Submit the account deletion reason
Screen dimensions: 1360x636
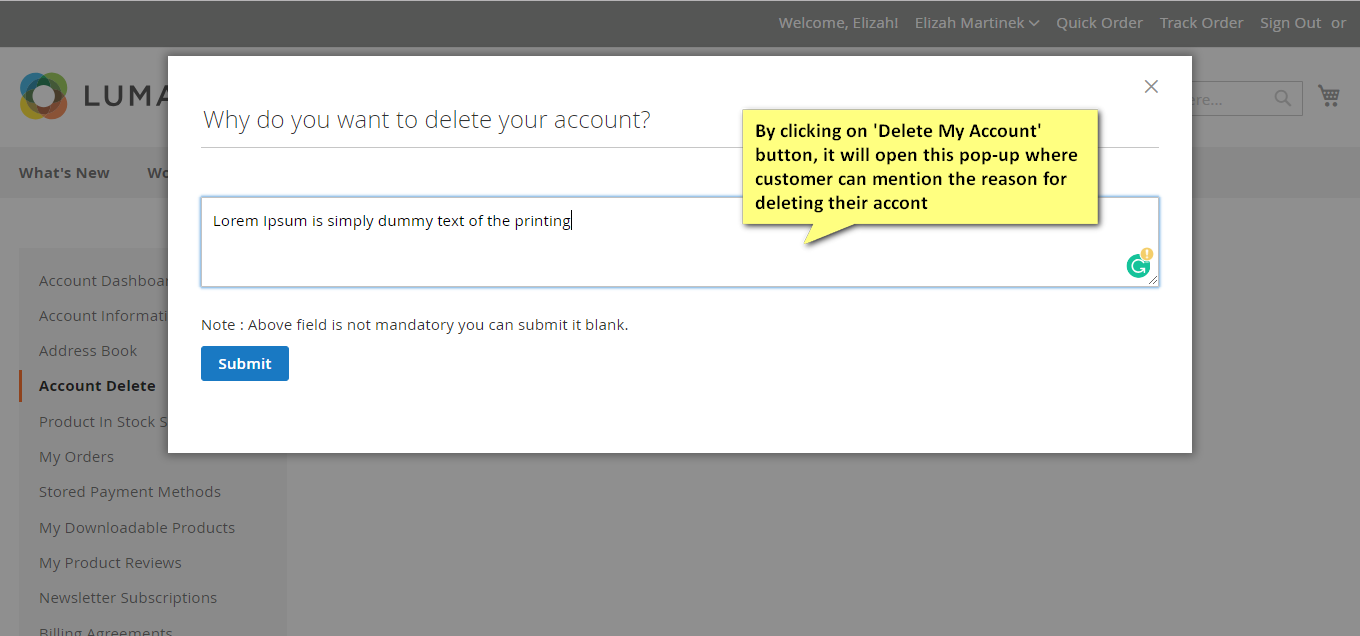click(x=245, y=364)
